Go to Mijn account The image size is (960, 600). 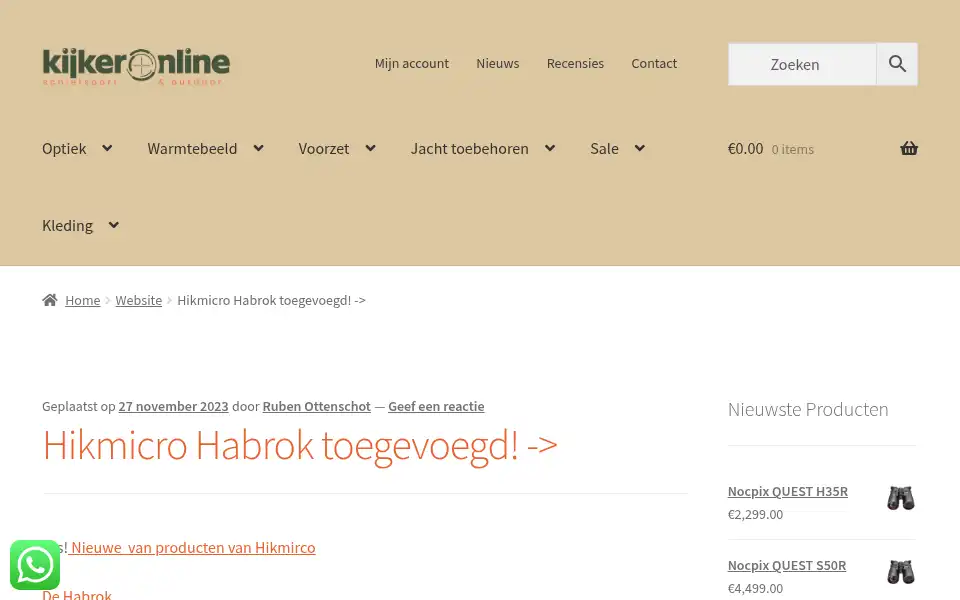(x=411, y=64)
